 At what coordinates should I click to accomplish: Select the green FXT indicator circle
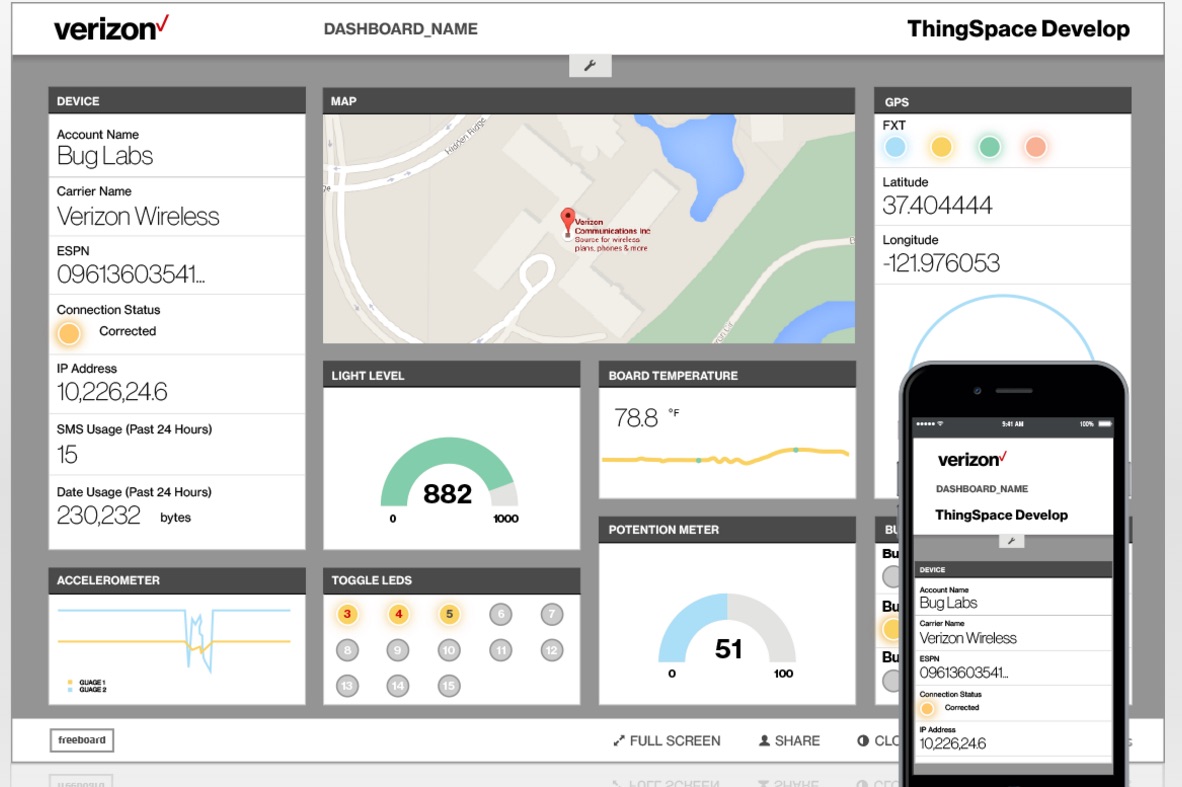pyautogui.click(x=989, y=147)
